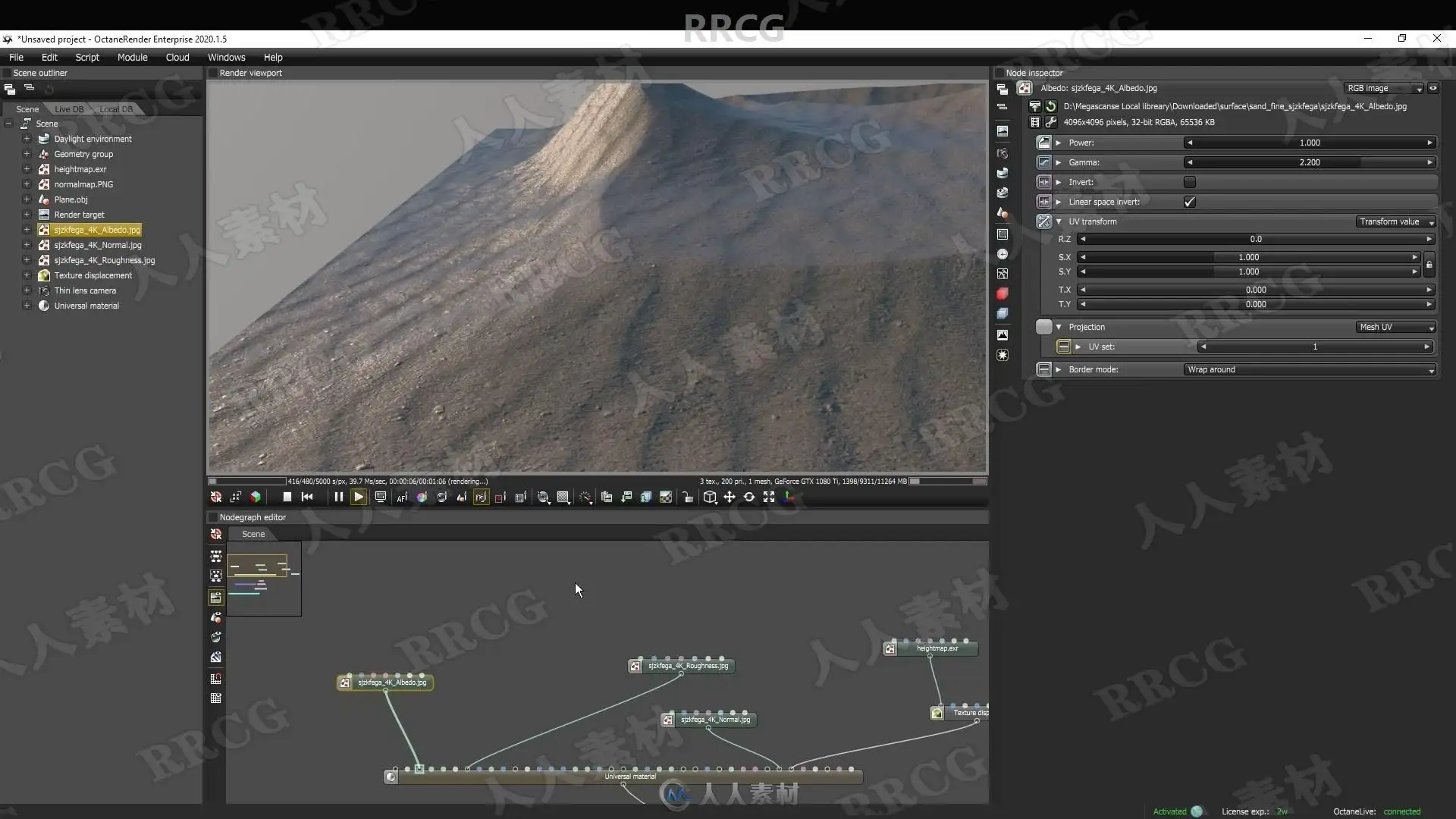
Task: Open the Script menu
Action: [x=87, y=58]
